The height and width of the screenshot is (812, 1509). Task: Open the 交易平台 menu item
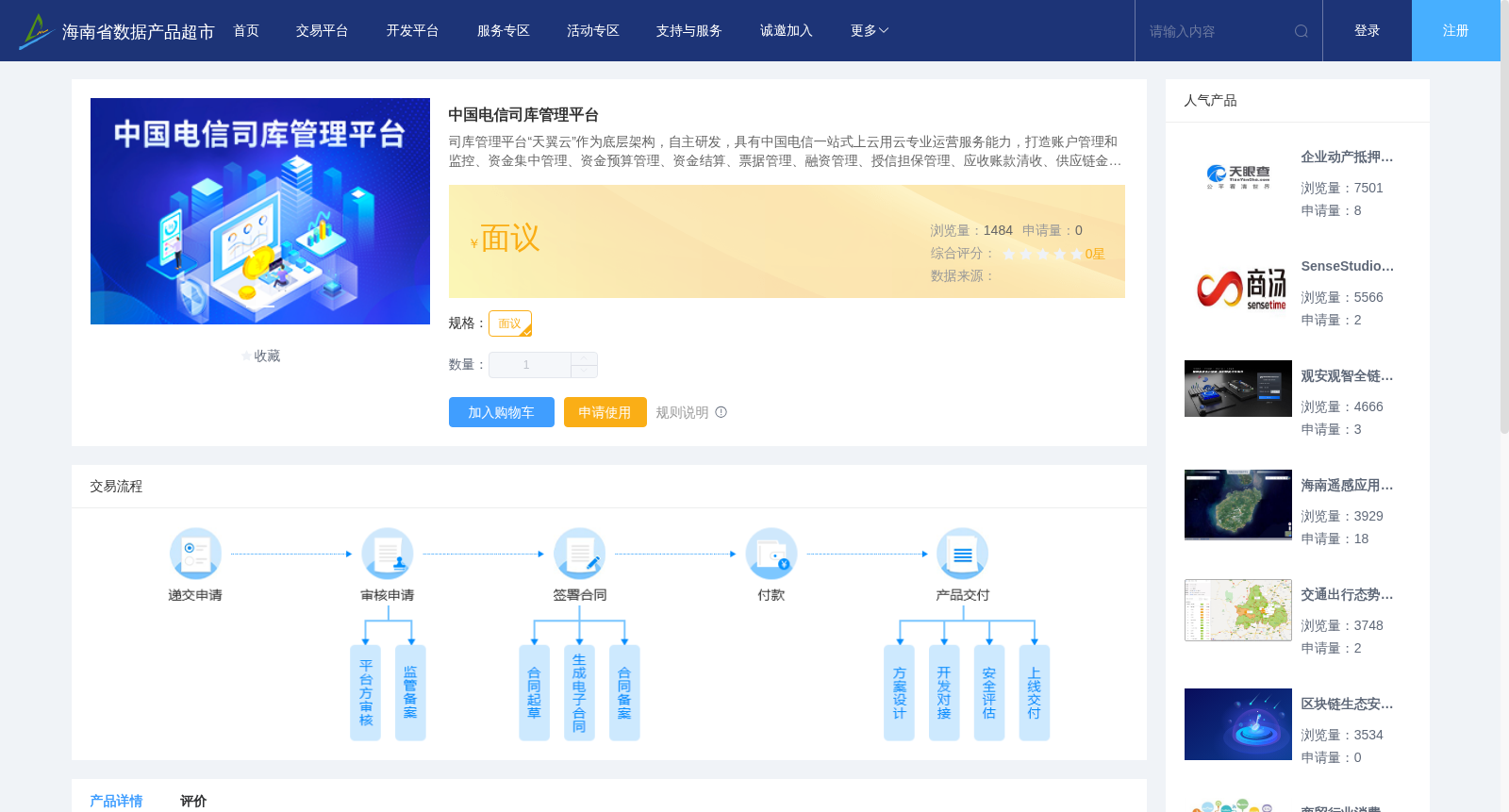click(x=323, y=31)
